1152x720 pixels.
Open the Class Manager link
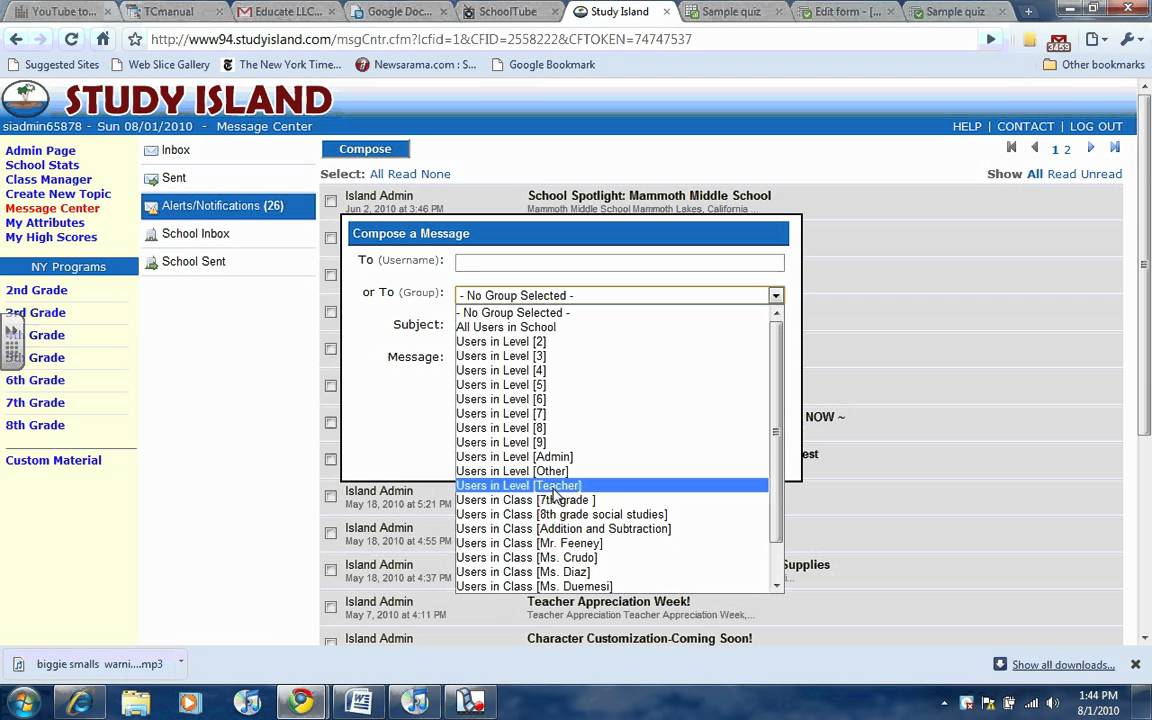click(48, 179)
